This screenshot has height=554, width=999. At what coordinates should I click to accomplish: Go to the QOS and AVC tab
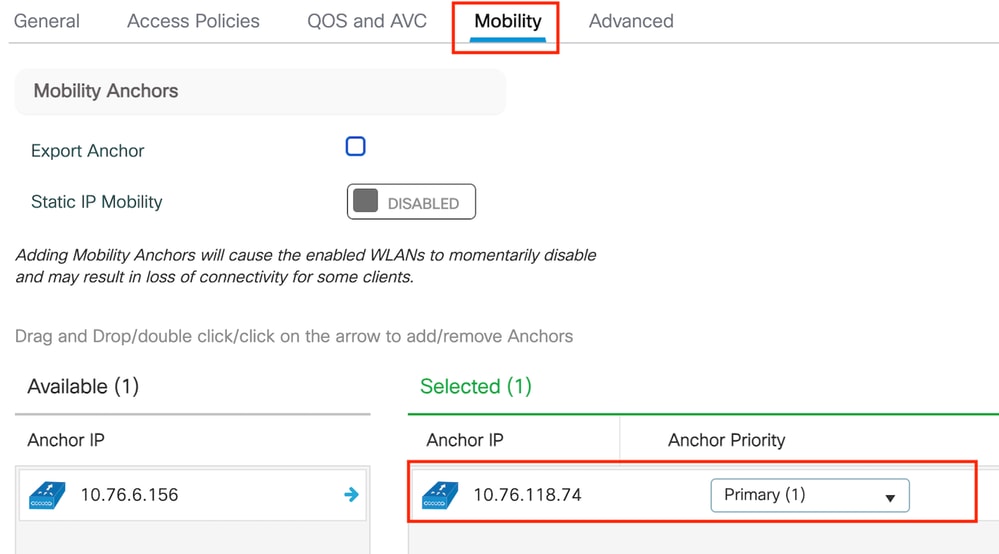pos(367,21)
